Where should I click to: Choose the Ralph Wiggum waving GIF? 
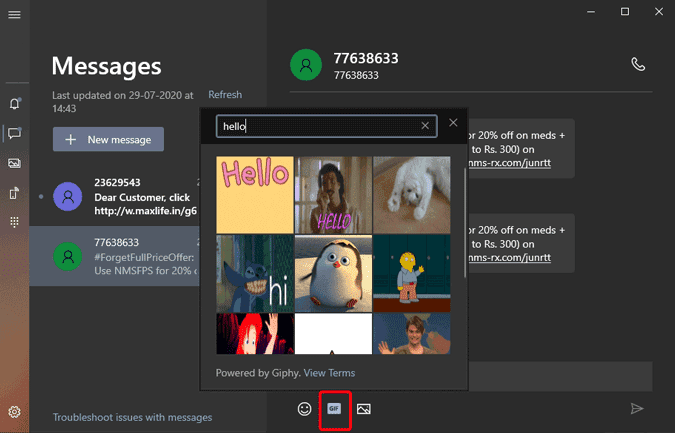point(412,273)
